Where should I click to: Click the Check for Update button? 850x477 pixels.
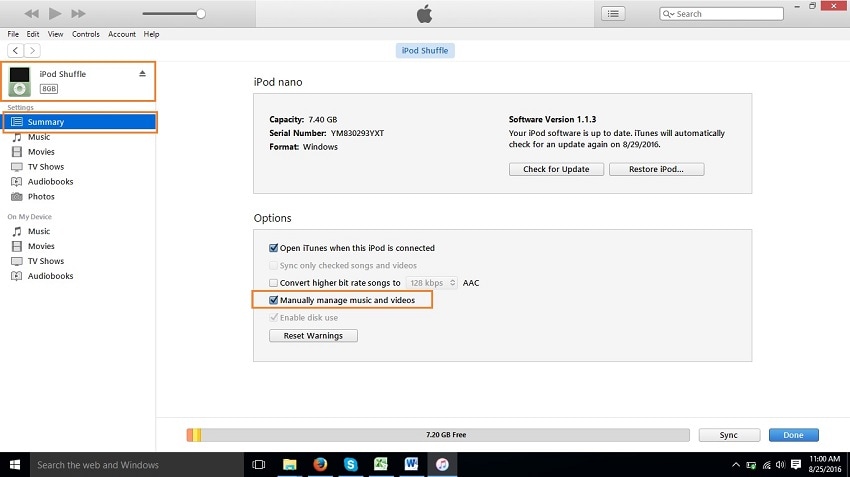[x=556, y=169]
